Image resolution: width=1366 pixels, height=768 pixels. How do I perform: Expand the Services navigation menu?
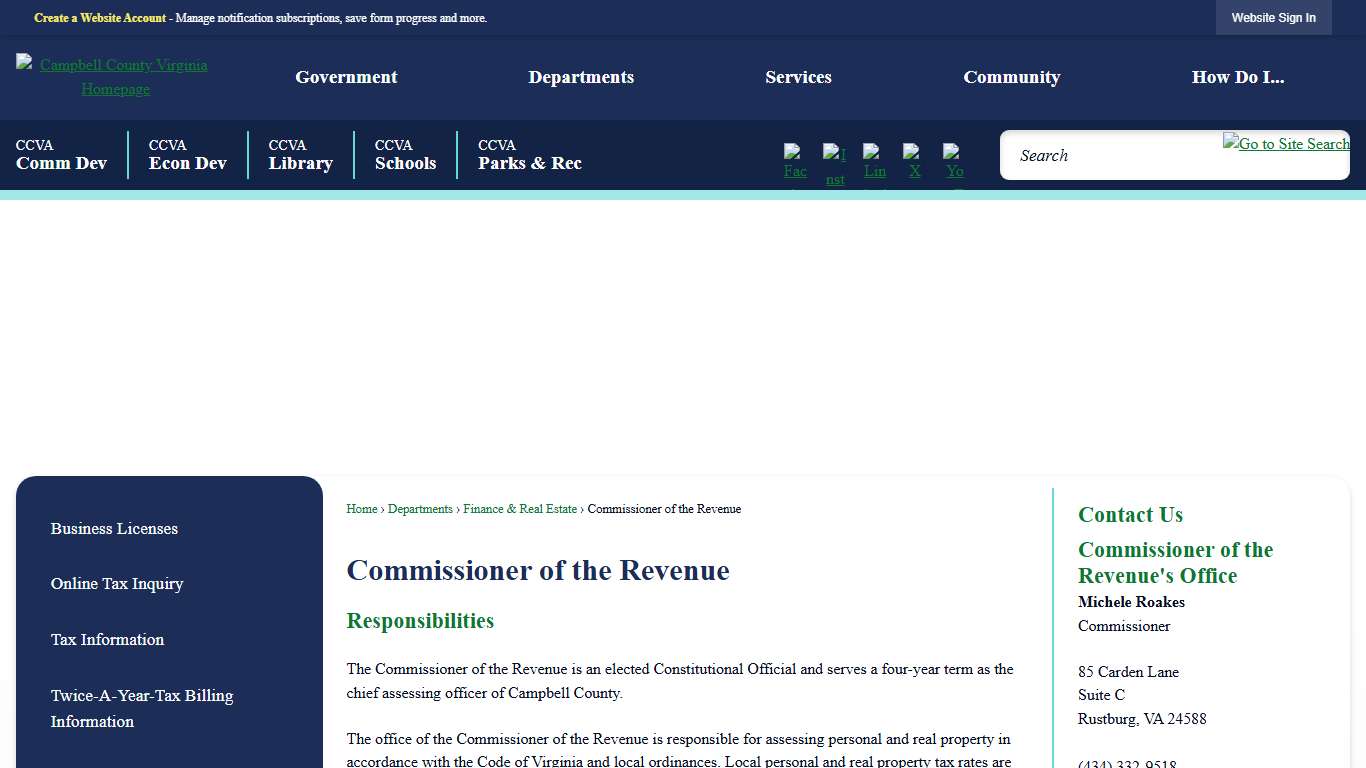tap(798, 77)
